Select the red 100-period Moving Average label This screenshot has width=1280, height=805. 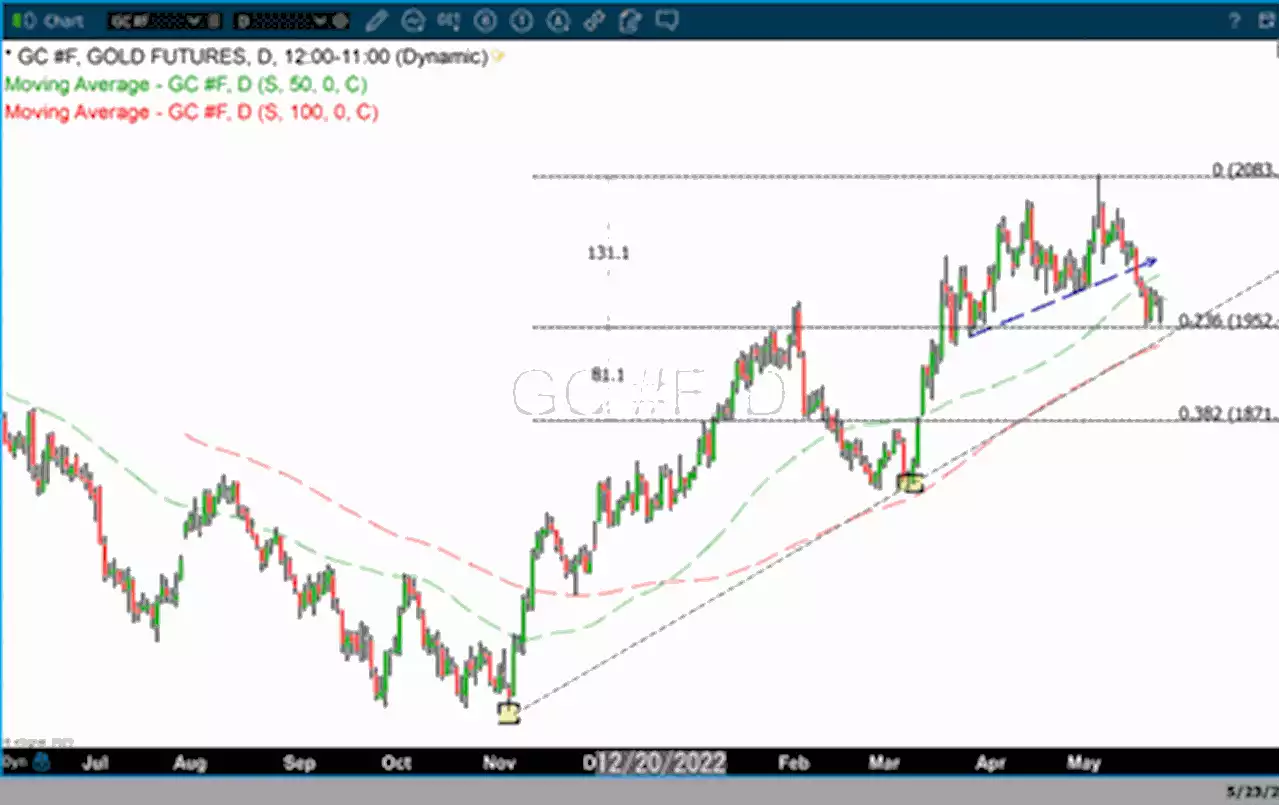click(191, 112)
